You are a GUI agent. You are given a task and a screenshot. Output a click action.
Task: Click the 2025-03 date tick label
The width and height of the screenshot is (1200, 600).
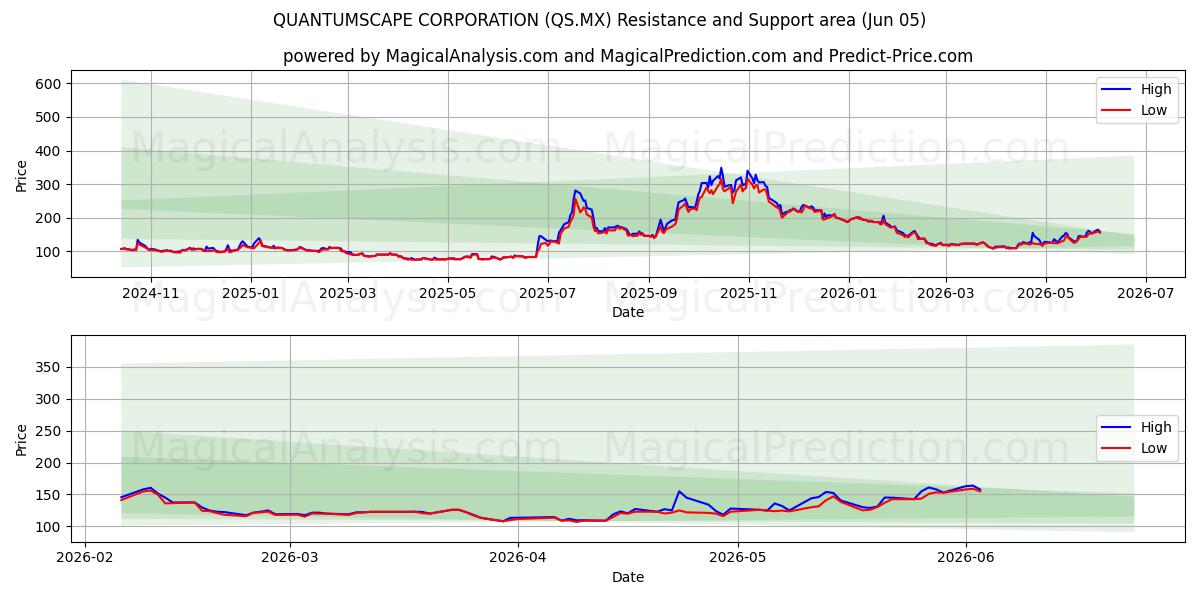pyautogui.click(x=347, y=294)
